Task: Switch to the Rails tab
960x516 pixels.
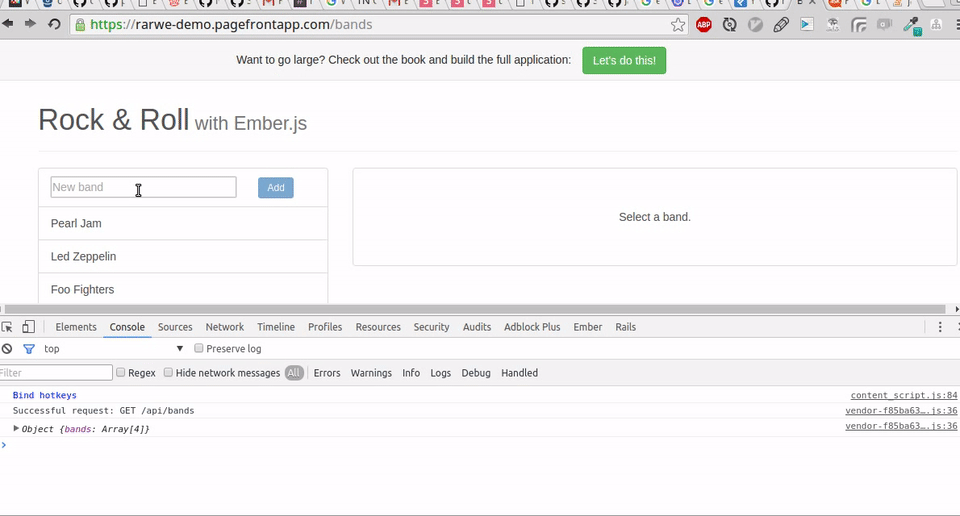Action: pyautogui.click(x=626, y=327)
